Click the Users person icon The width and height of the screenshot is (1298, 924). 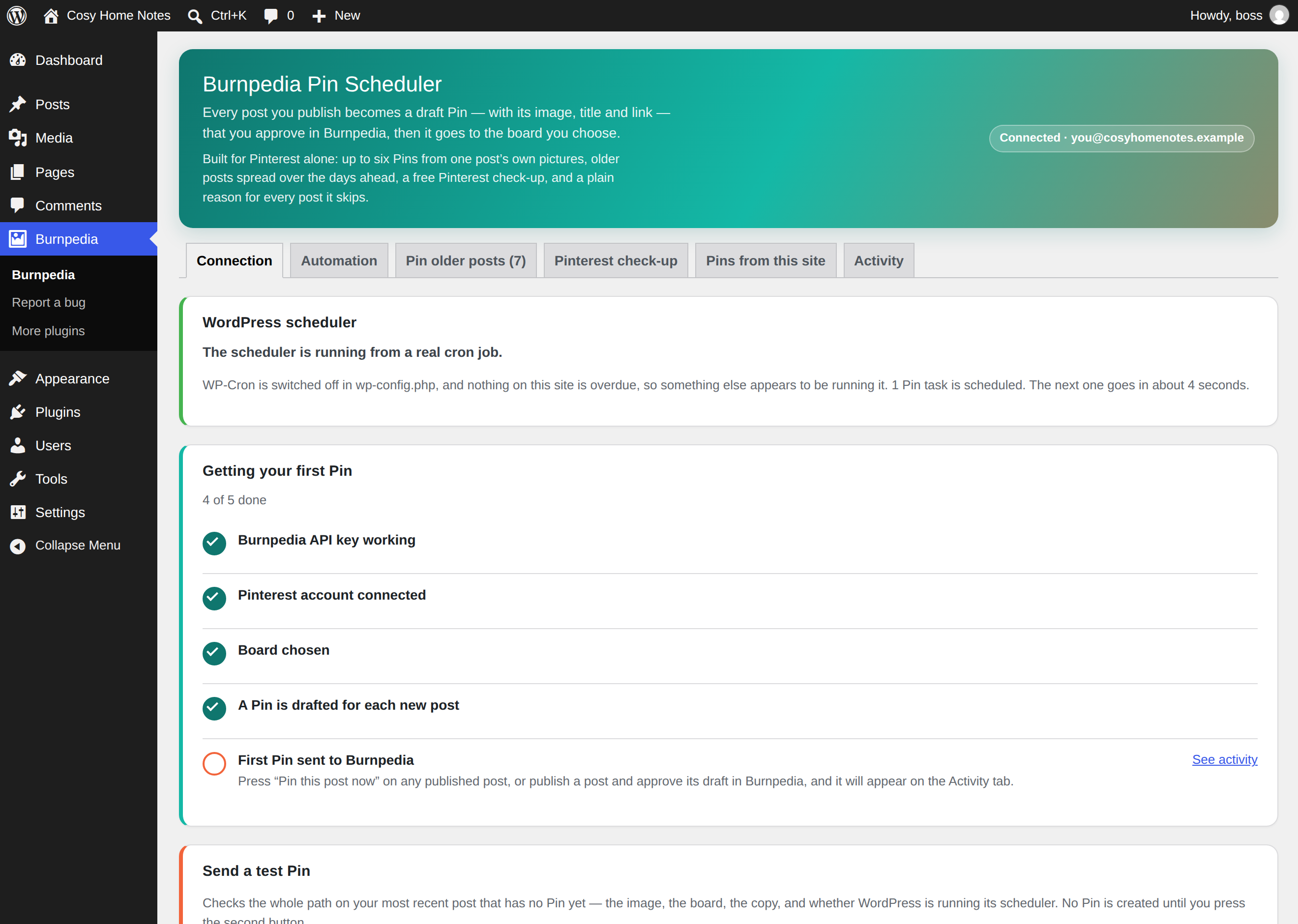click(18, 445)
